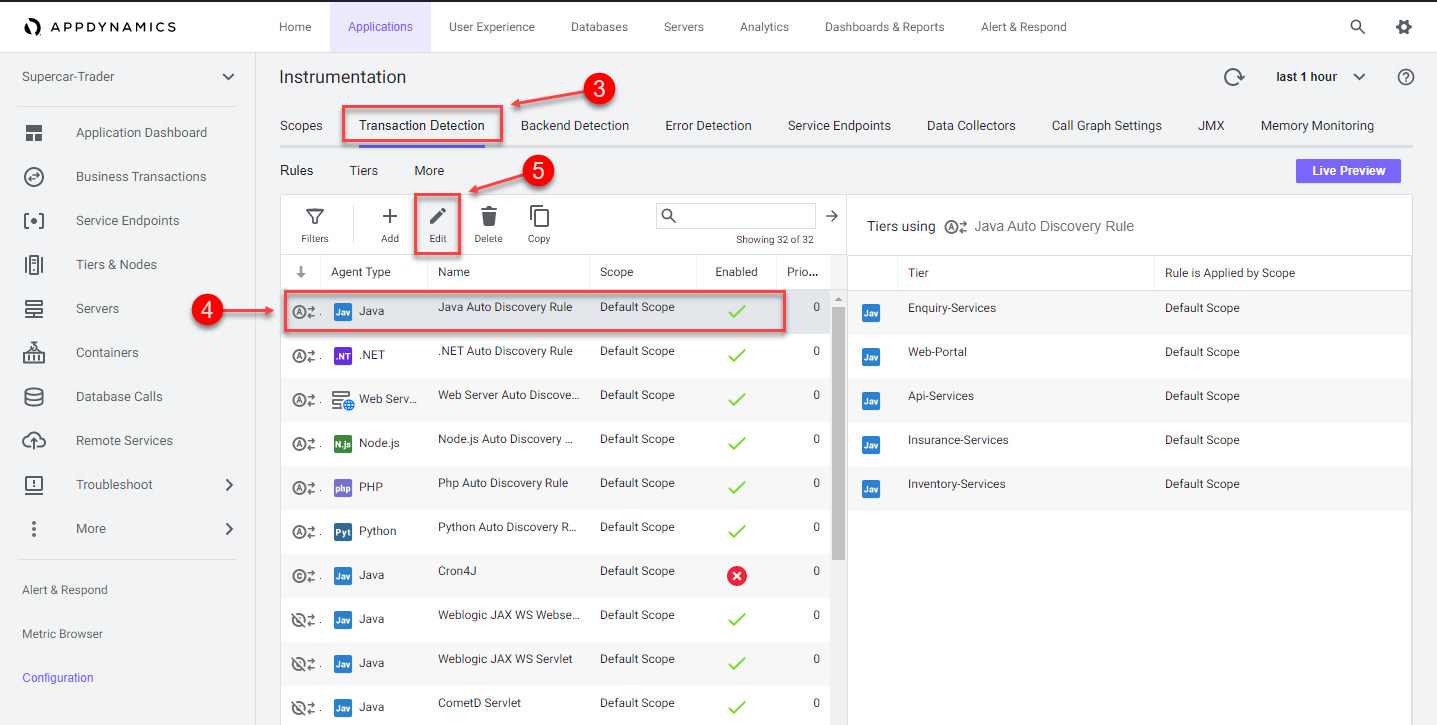
Task: Click the rules list vertical scrollbar
Action: (838, 433)
